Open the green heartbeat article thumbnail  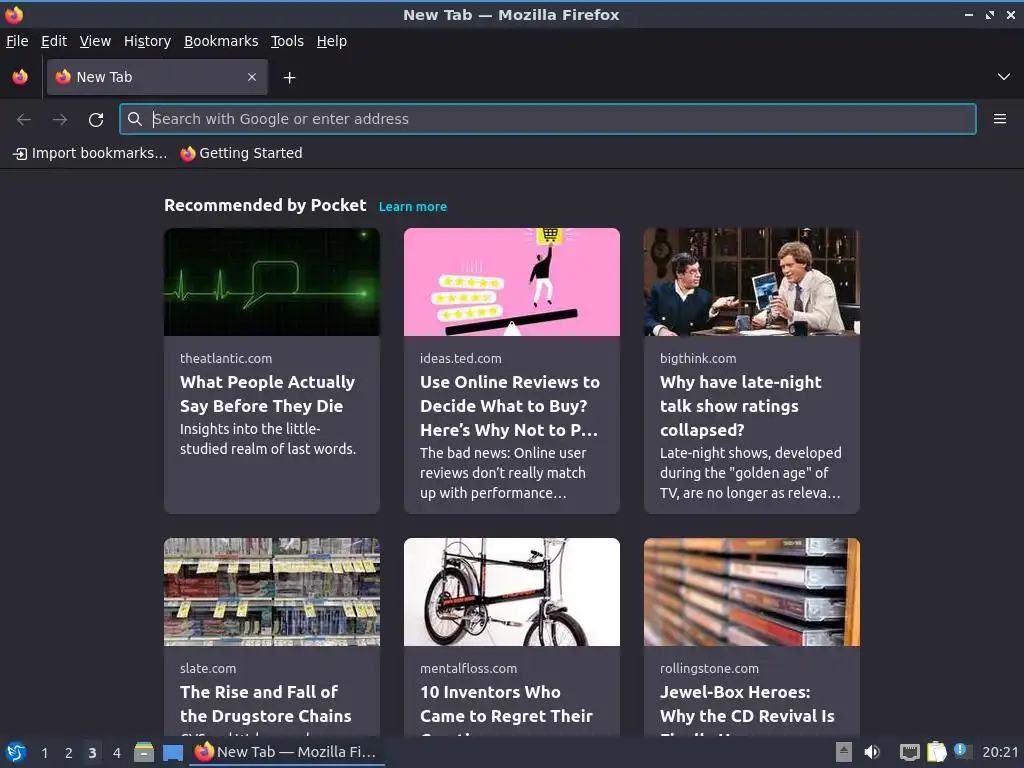tap(272, 282)
